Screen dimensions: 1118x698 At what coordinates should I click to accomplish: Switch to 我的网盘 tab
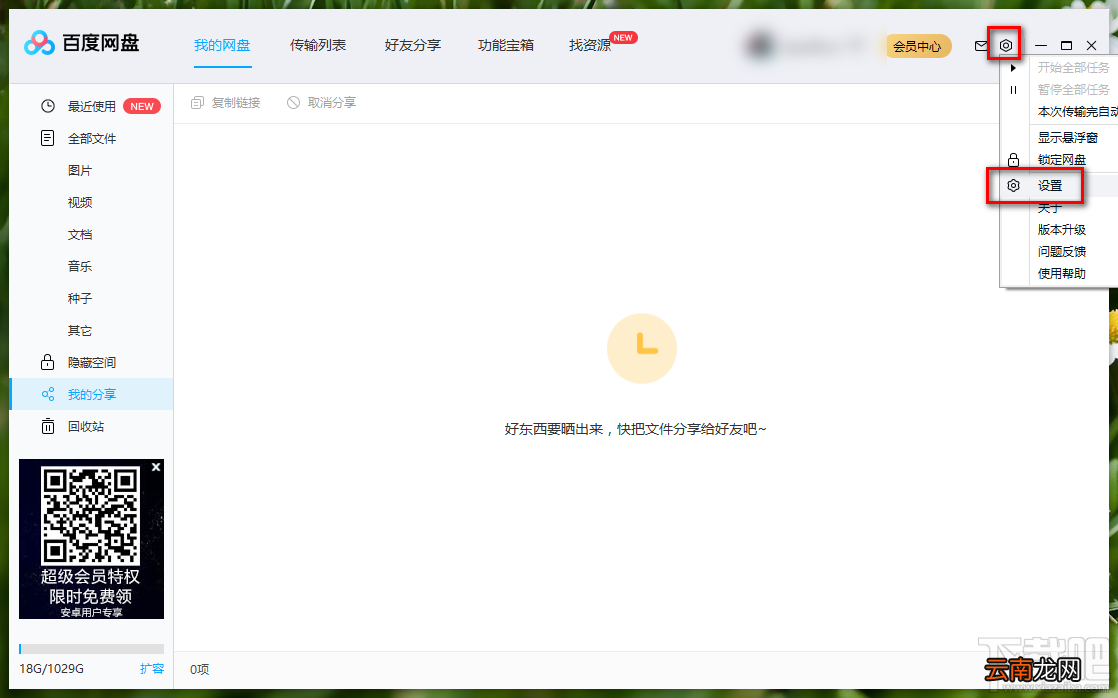tap(222, 46)
